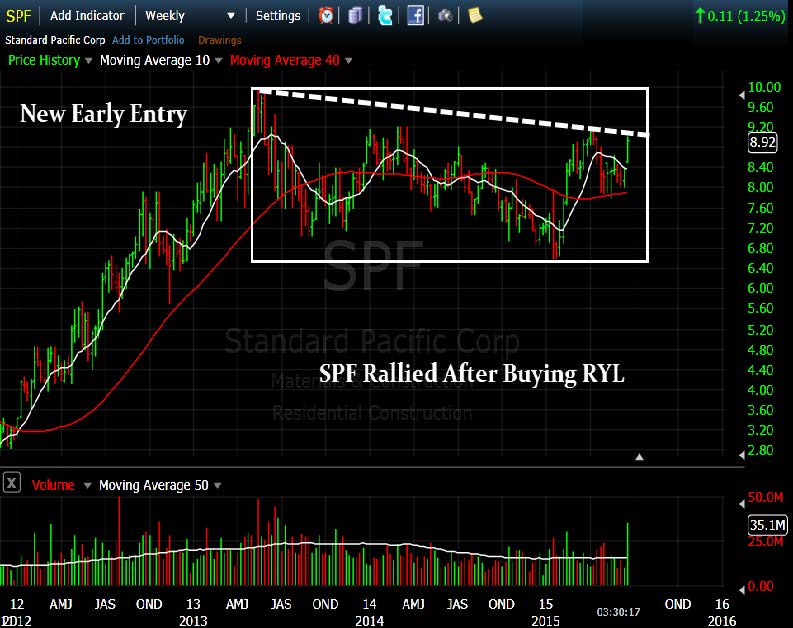
Task: Share chart via Twitter icon
Action: (385, 16)
